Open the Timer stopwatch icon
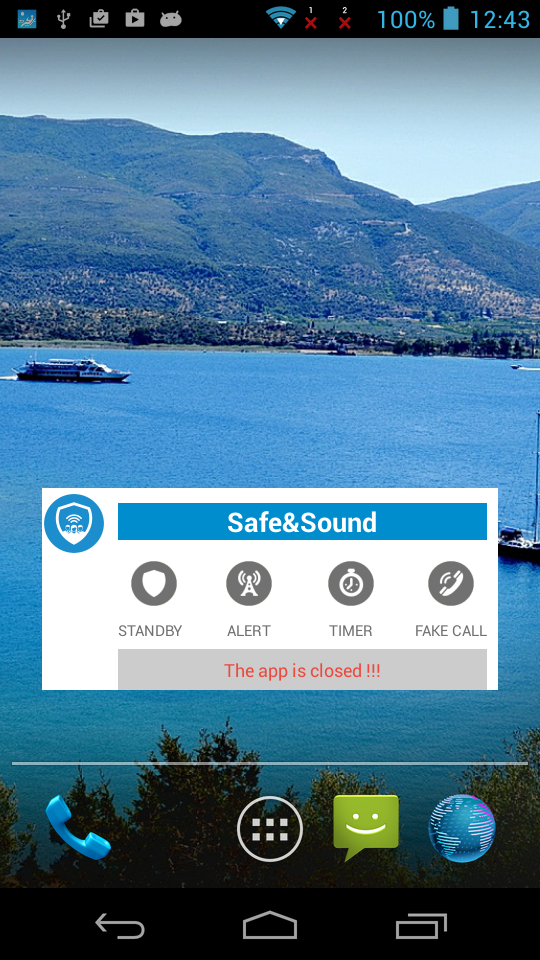 (x=351, y=583)
